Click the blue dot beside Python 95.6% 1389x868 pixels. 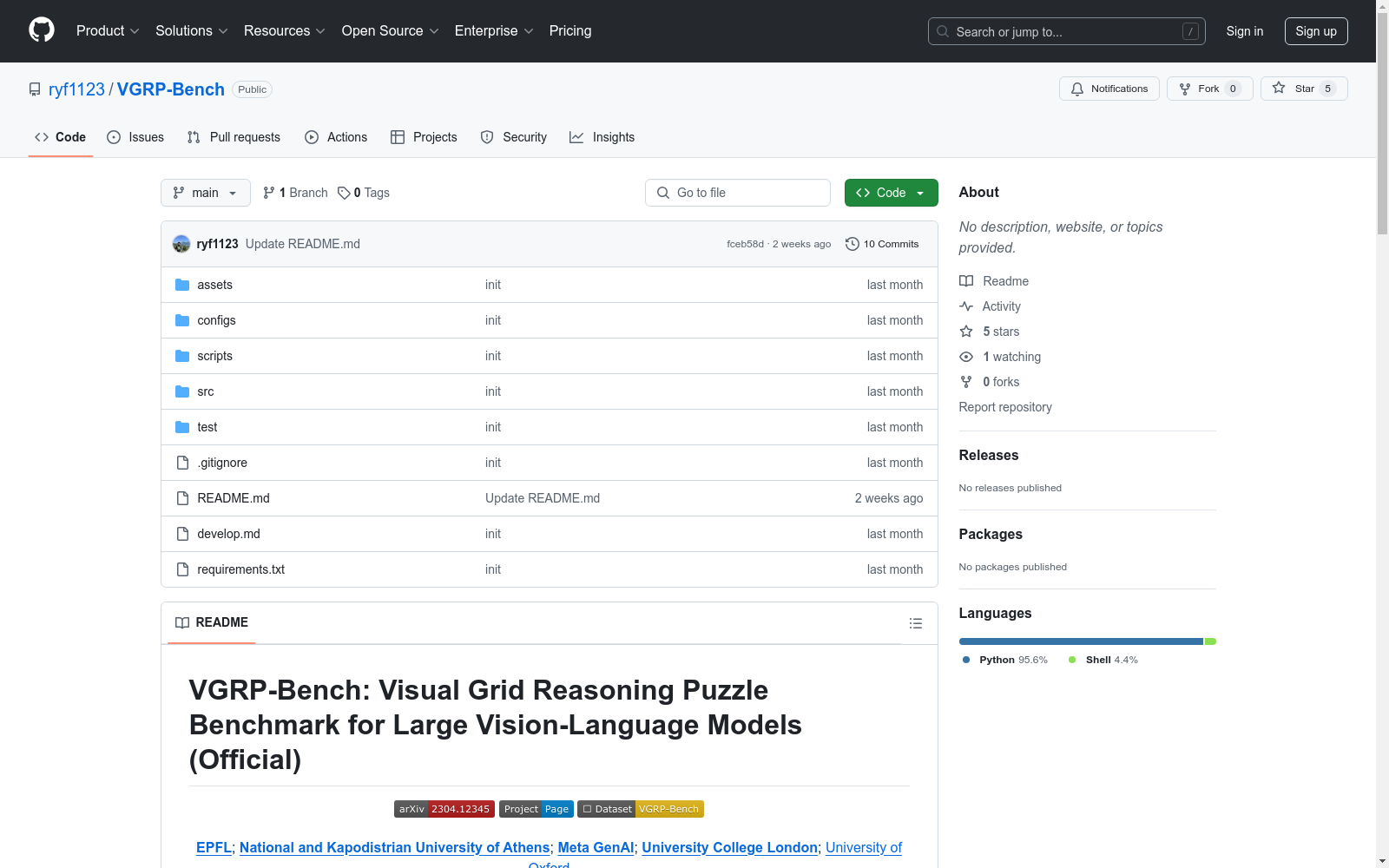tap(966, 660)
